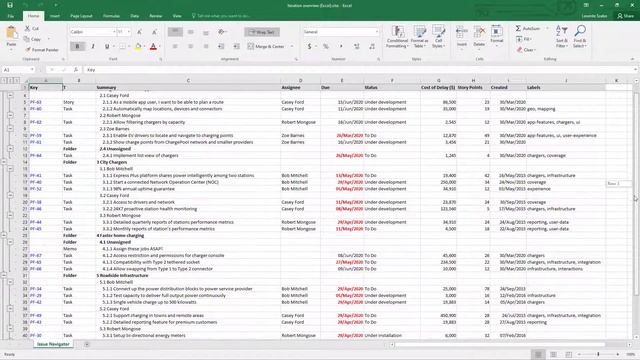Click the Orientation text angle icon
The width and height of the screenshot is (640, 360).
tap(222, 32)
